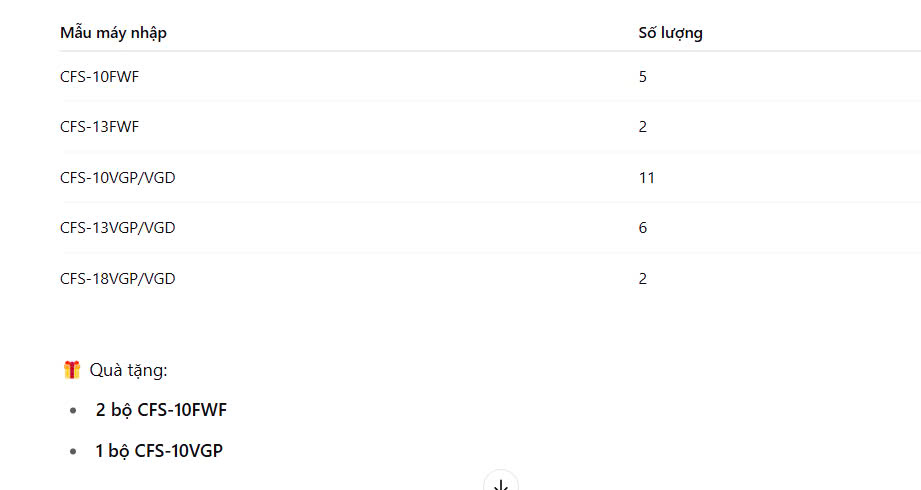Click quantity 2 in the CFS-13FWF row

click(x=643, y=127)
